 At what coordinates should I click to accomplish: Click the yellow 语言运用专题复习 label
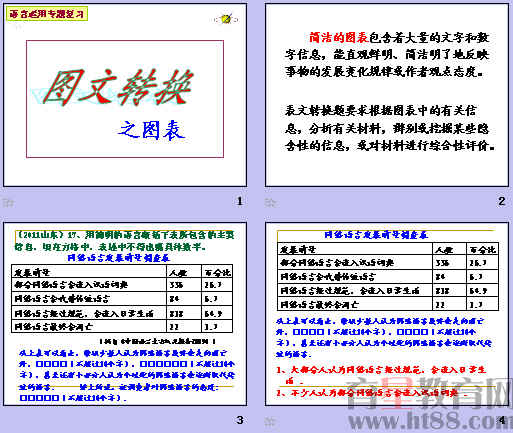pyautogui.click(x=47, y=14)
